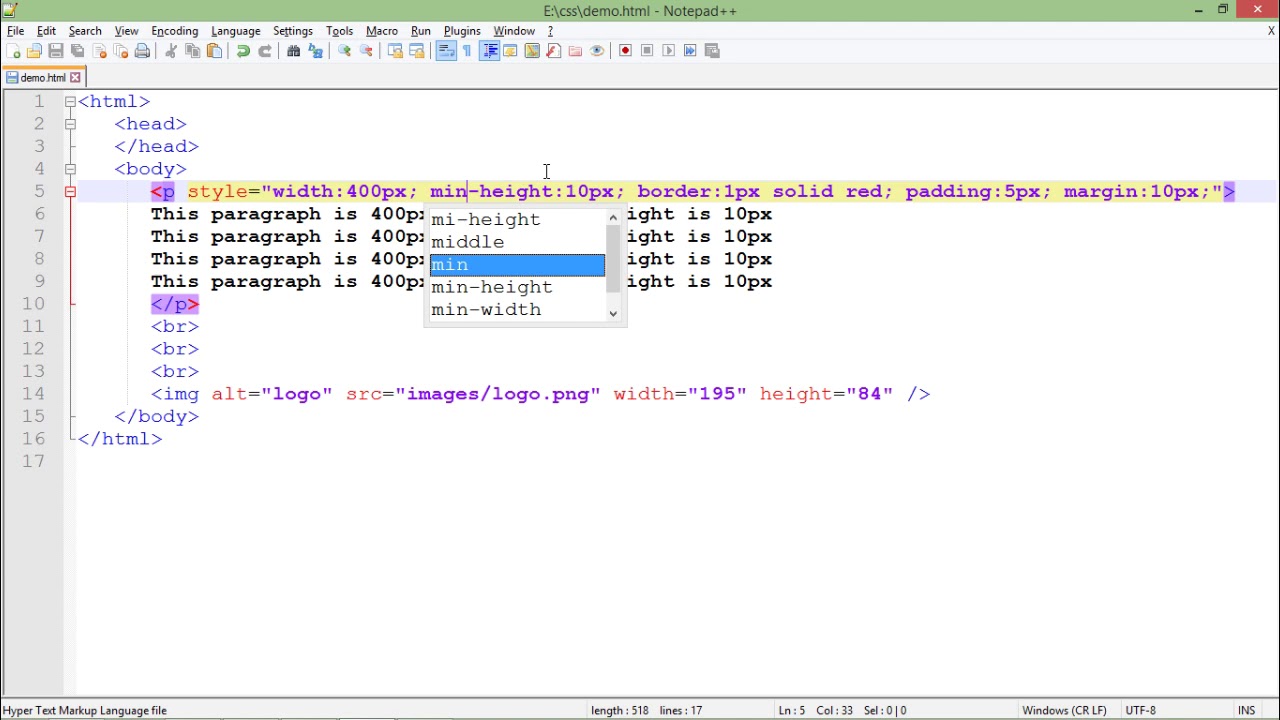Click the Close All documents toolbar icon

[121, 51]
